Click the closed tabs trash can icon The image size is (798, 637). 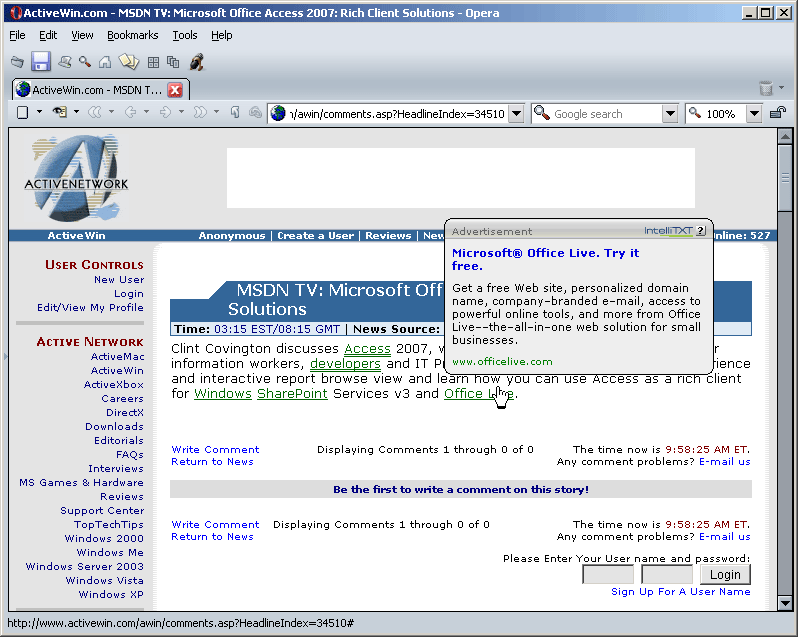point(766,88)
